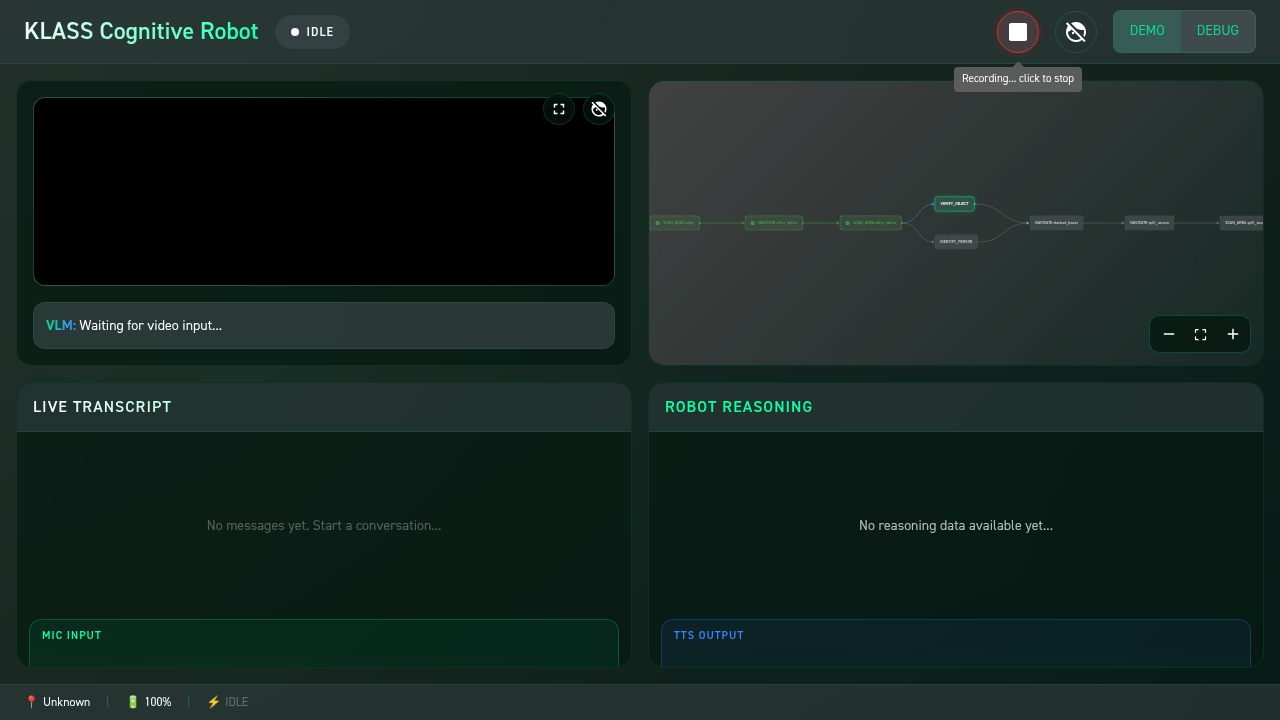Zoom out the task graph
This screenshot has height=720, width=1280.
pyautogui.click(x=1168, y=334)
